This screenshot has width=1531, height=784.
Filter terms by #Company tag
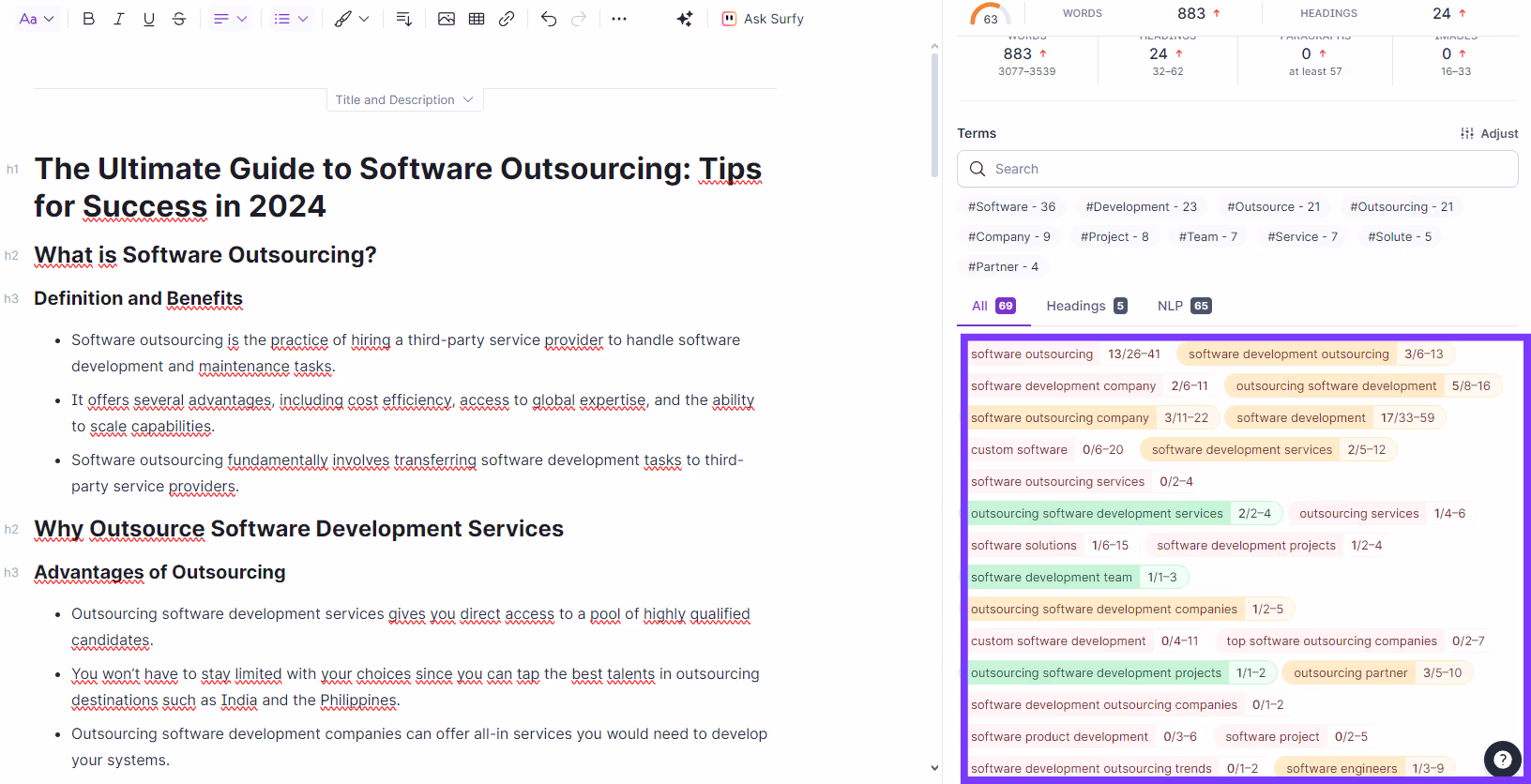1008,237
